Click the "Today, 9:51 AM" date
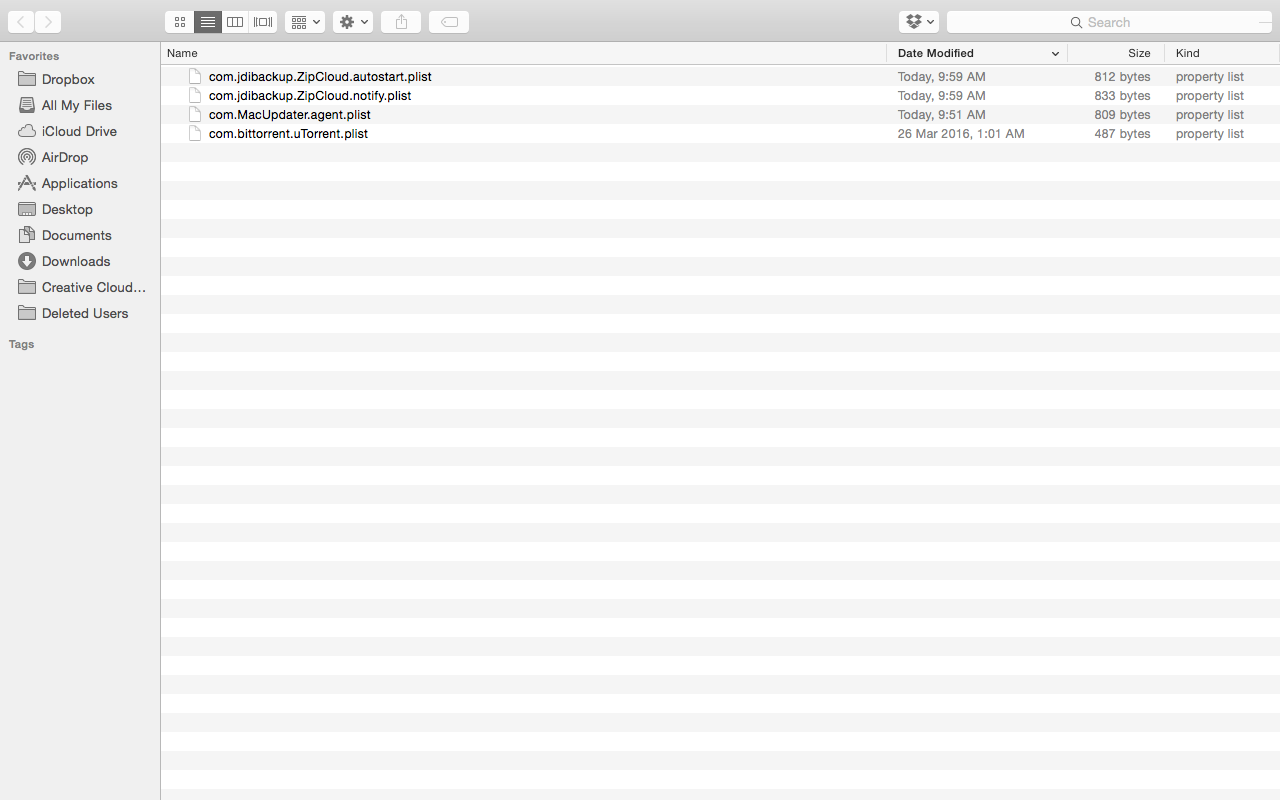Image resolution: width=1280 pixels, height=800 pixels. 941,115
